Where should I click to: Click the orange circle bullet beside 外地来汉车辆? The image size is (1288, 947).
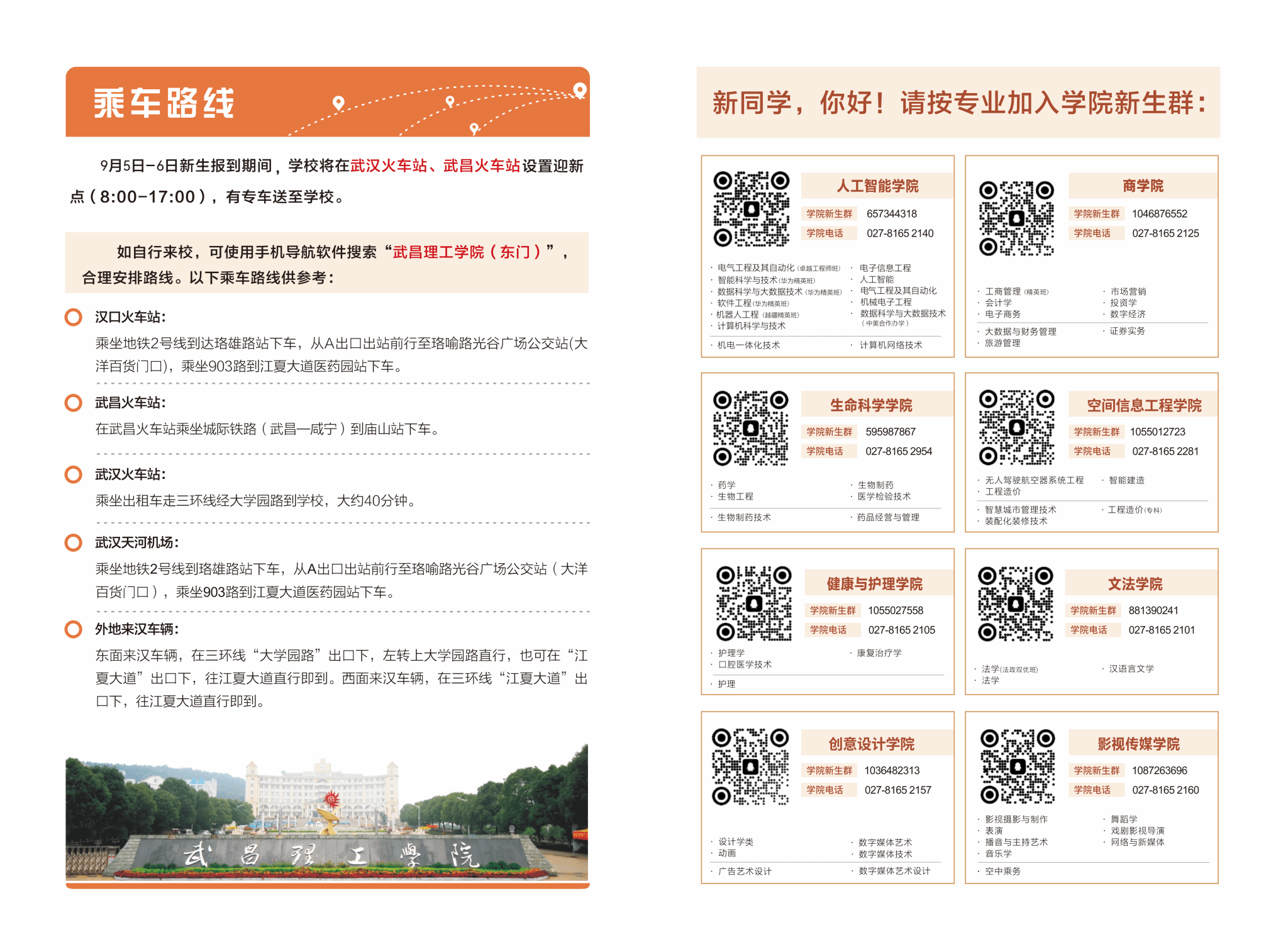74,629
